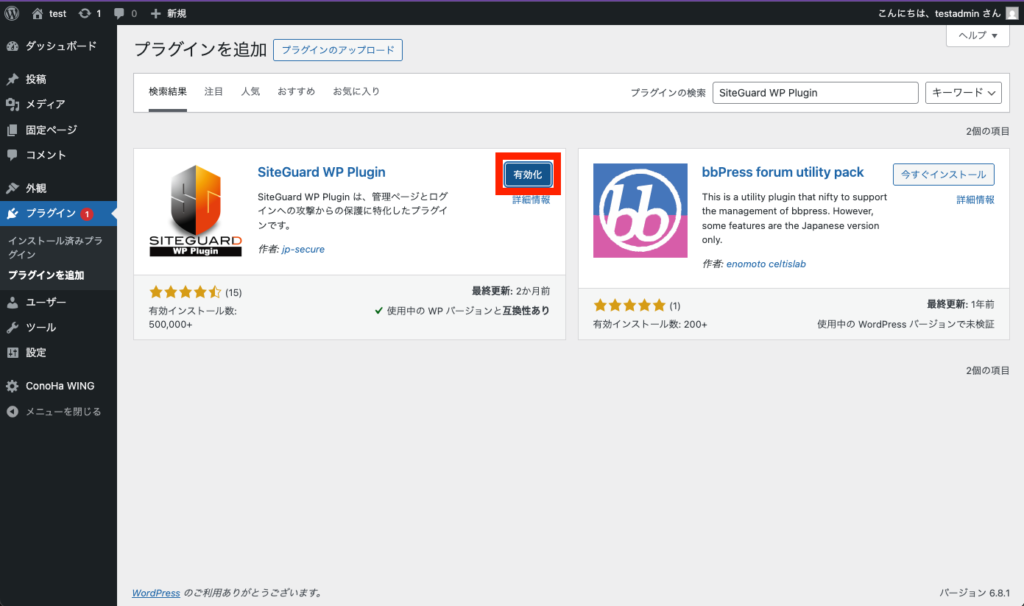Open the 外観 menu label
The width and height of the screenshot is (1024, 606).
[x=36, y=188]
